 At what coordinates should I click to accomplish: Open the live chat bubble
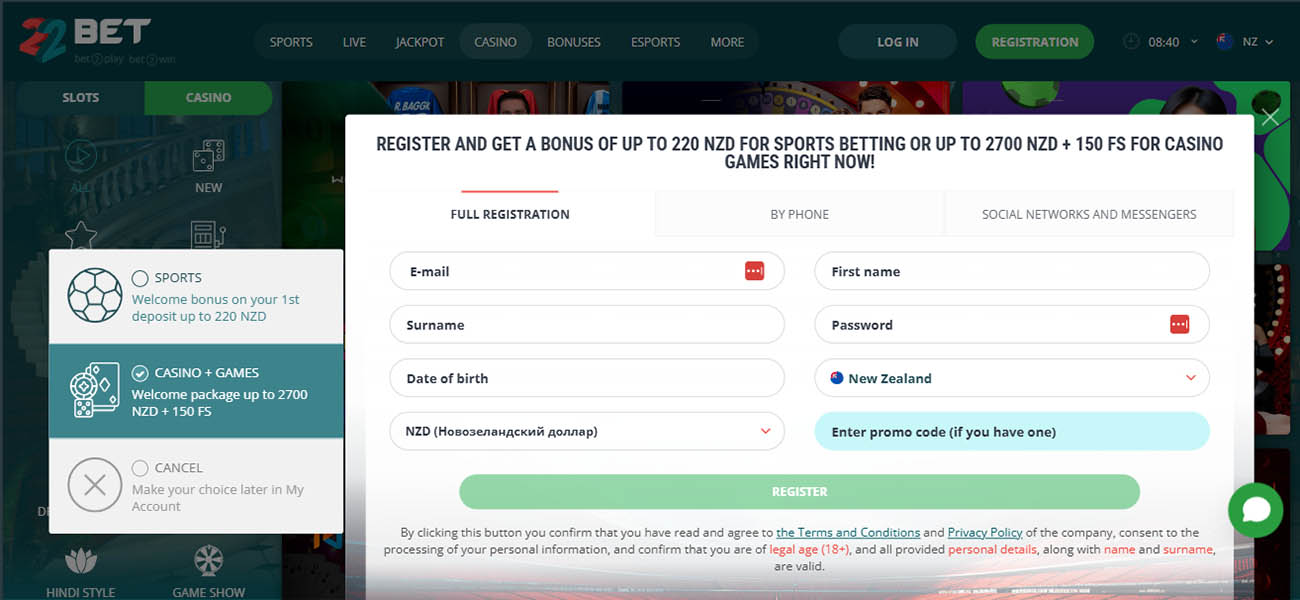(x=1255, y=511)
